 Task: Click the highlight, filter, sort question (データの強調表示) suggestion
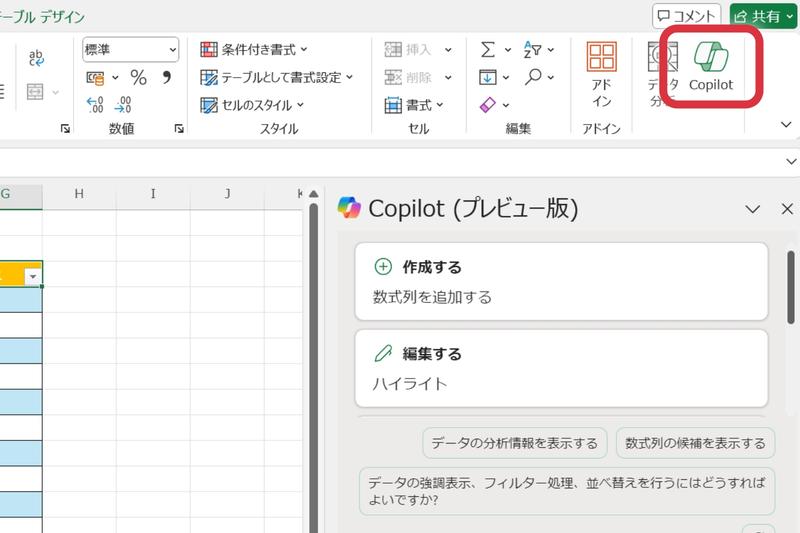567,491
